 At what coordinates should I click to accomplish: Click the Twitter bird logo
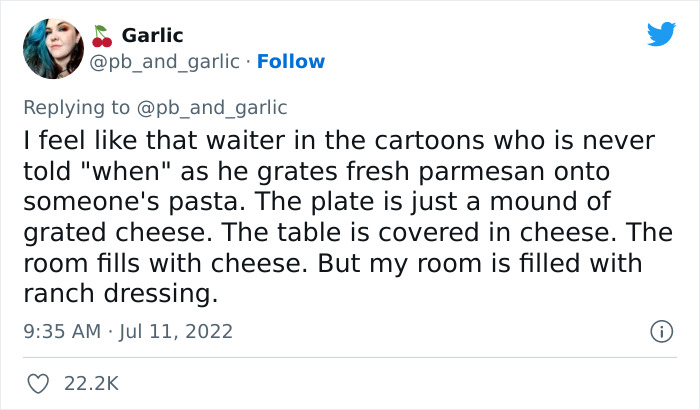[661, 34]
